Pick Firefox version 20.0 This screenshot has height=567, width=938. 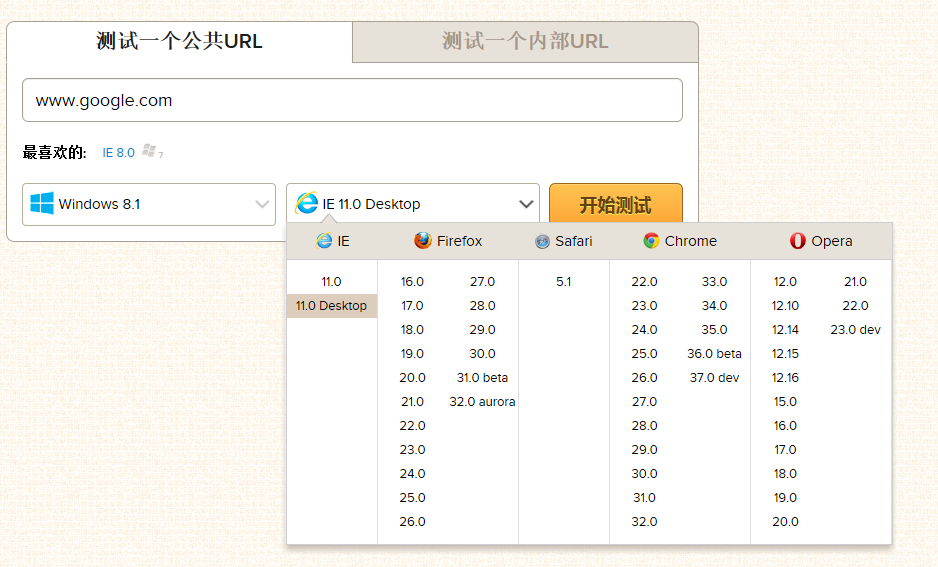click(x=412, y=377)
